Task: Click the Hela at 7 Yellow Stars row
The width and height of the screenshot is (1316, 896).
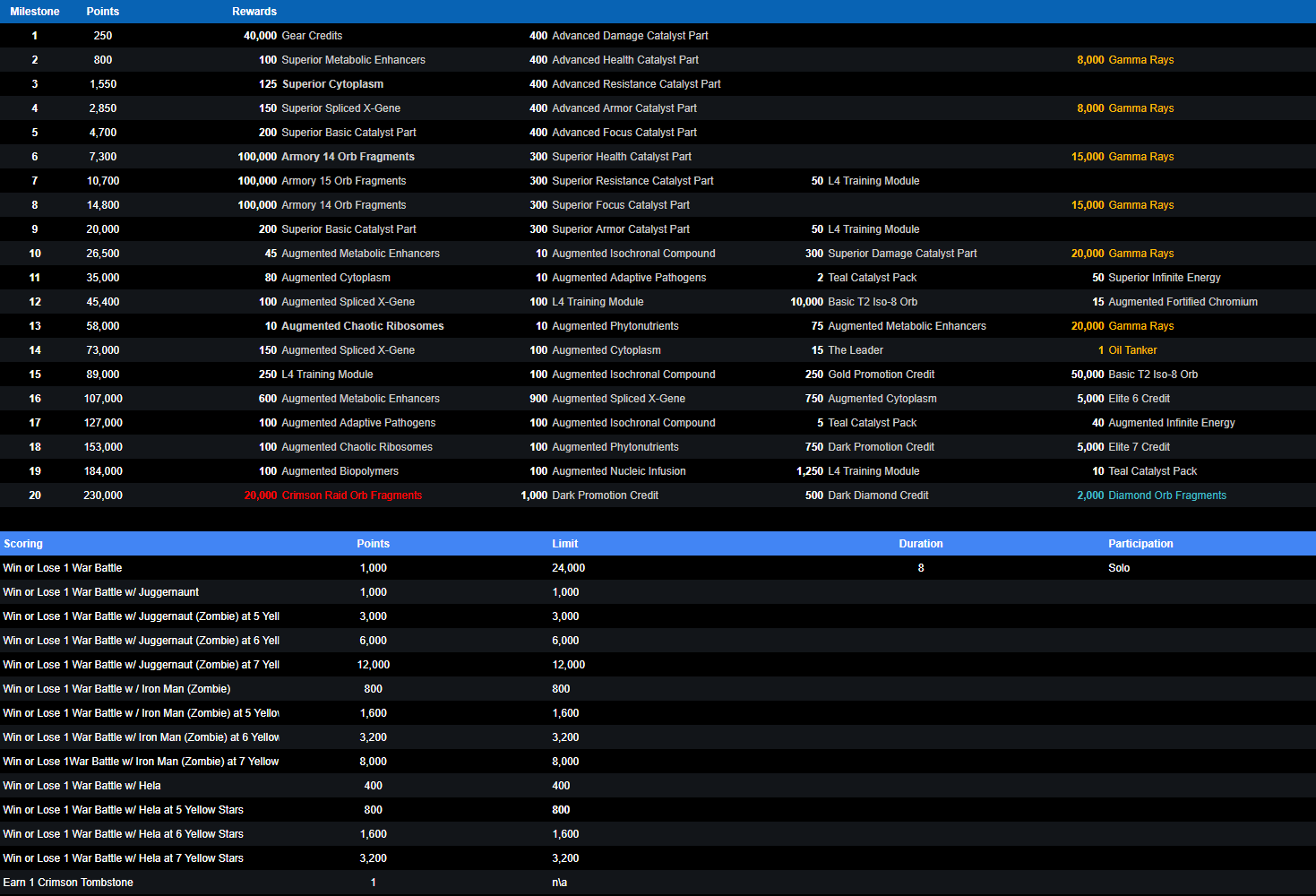Action: click(123, 858)
